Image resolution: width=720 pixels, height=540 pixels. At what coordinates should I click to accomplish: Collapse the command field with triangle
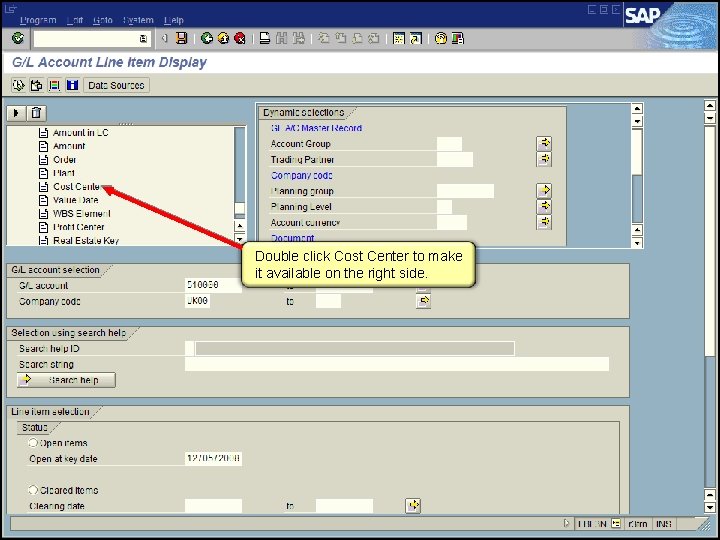coord(164,39)
